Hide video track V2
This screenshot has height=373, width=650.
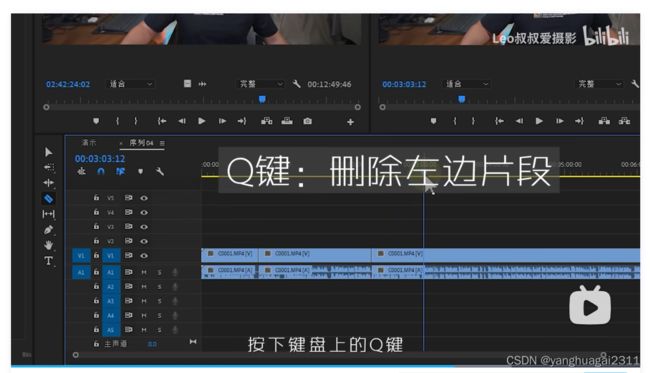(x=144, y=241)
